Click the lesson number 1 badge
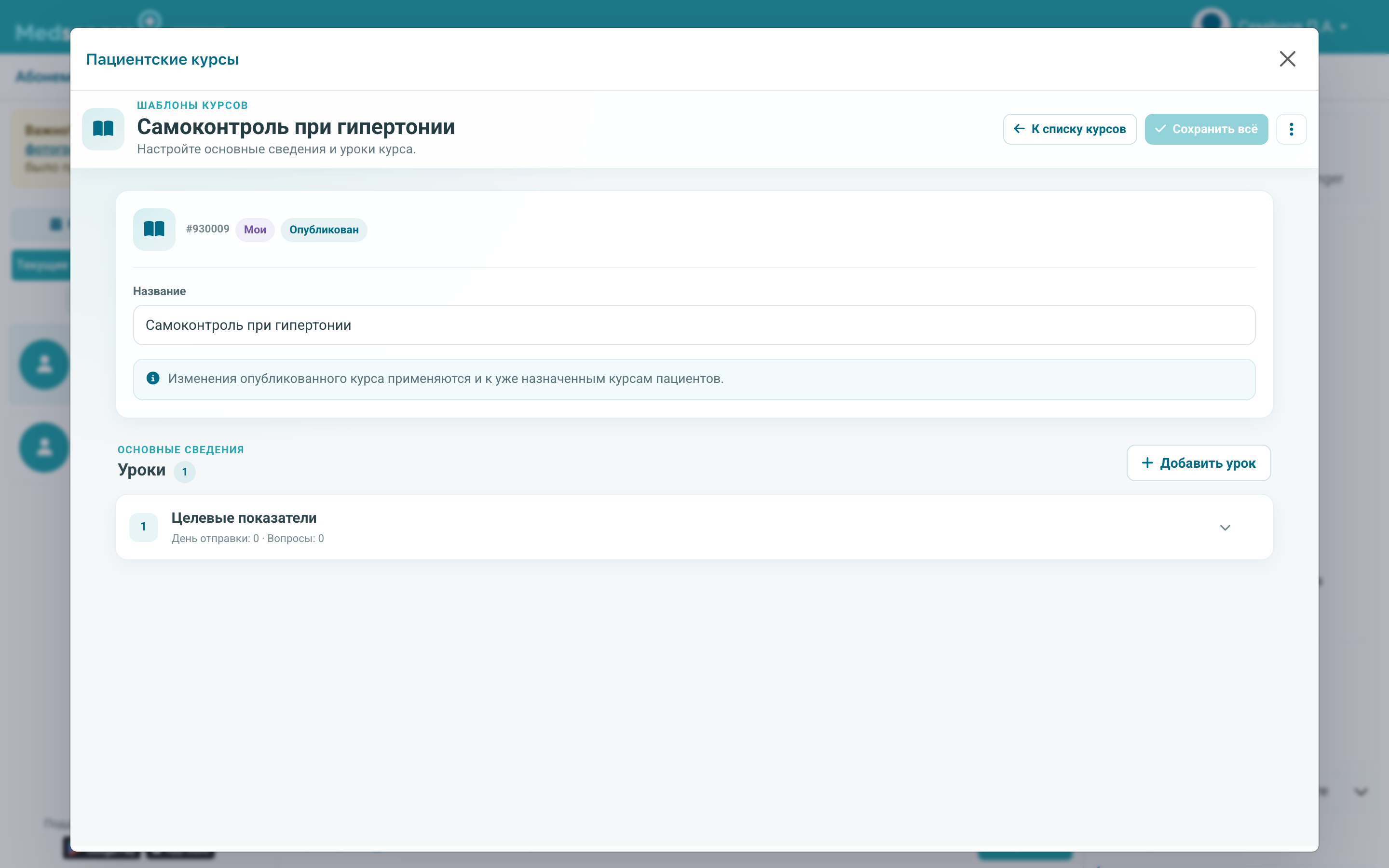The width and height of the screenshot is (1389, 868). (144, 527)
